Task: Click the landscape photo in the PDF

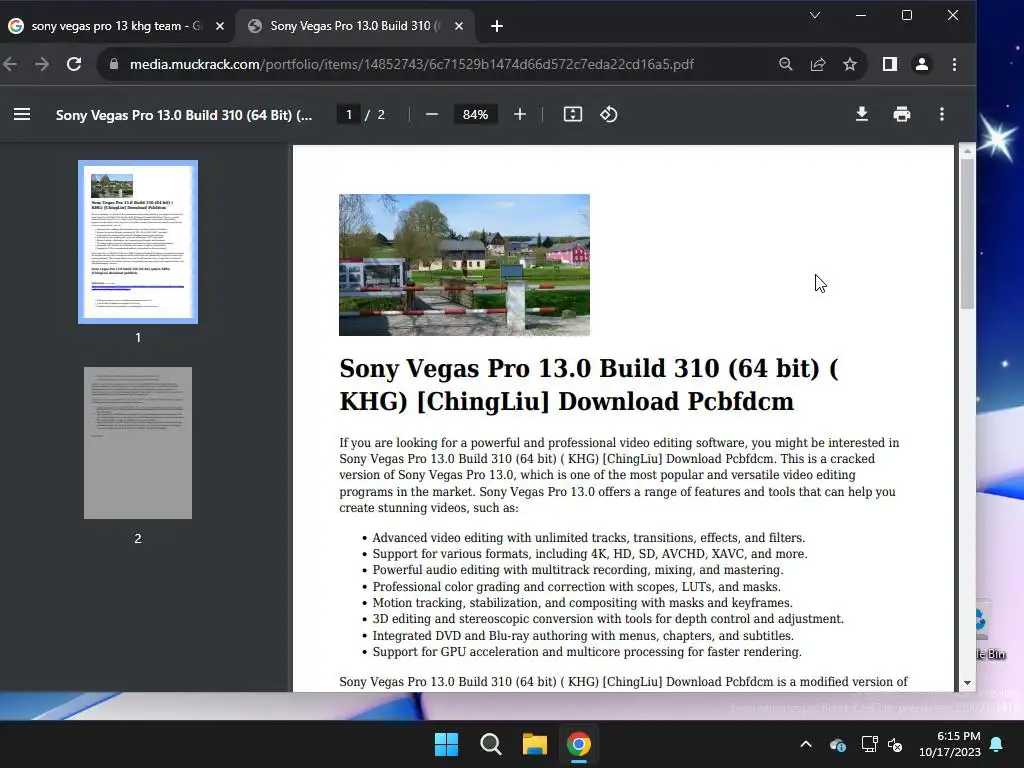Action: click(x=464, y=265)
